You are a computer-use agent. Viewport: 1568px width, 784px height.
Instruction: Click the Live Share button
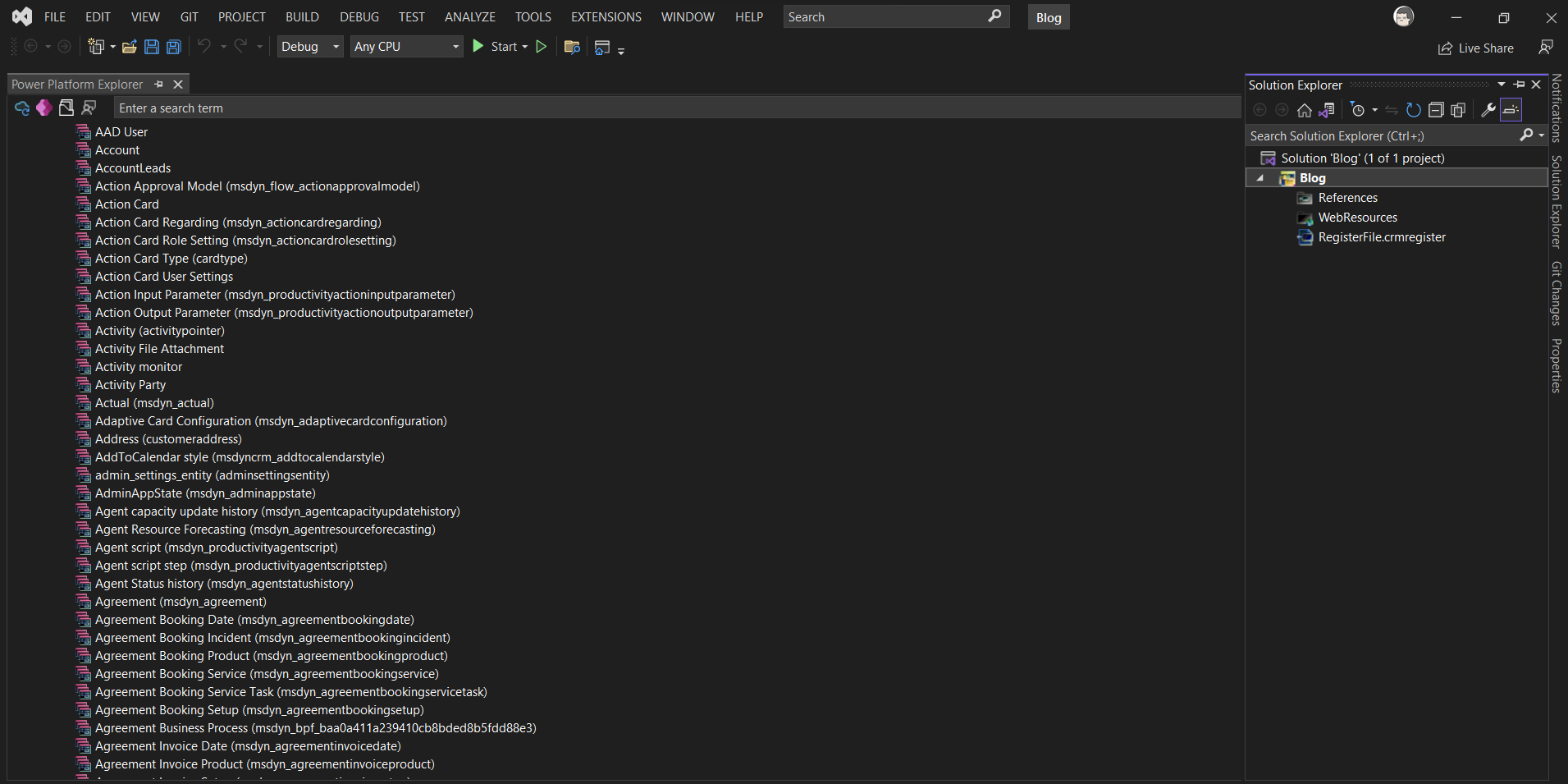(x=1476, y=48)
